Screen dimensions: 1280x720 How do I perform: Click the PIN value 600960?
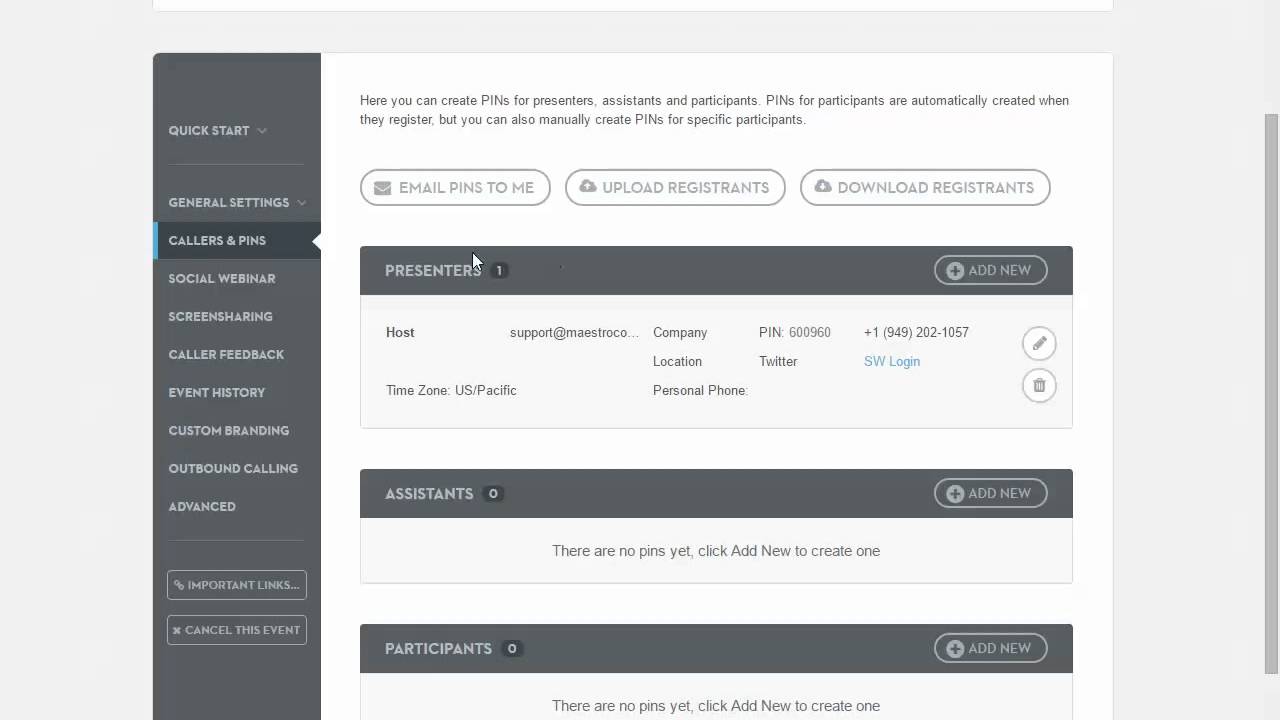click(x=810, y=332)
